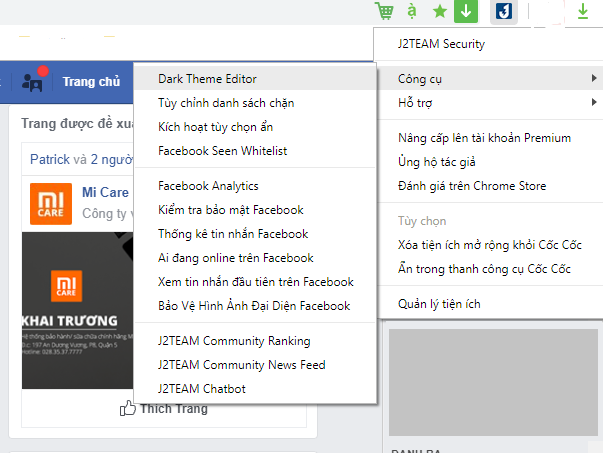Click the Patrick profile link
Screen dimensions: 603x453
(x=50, y=159)
